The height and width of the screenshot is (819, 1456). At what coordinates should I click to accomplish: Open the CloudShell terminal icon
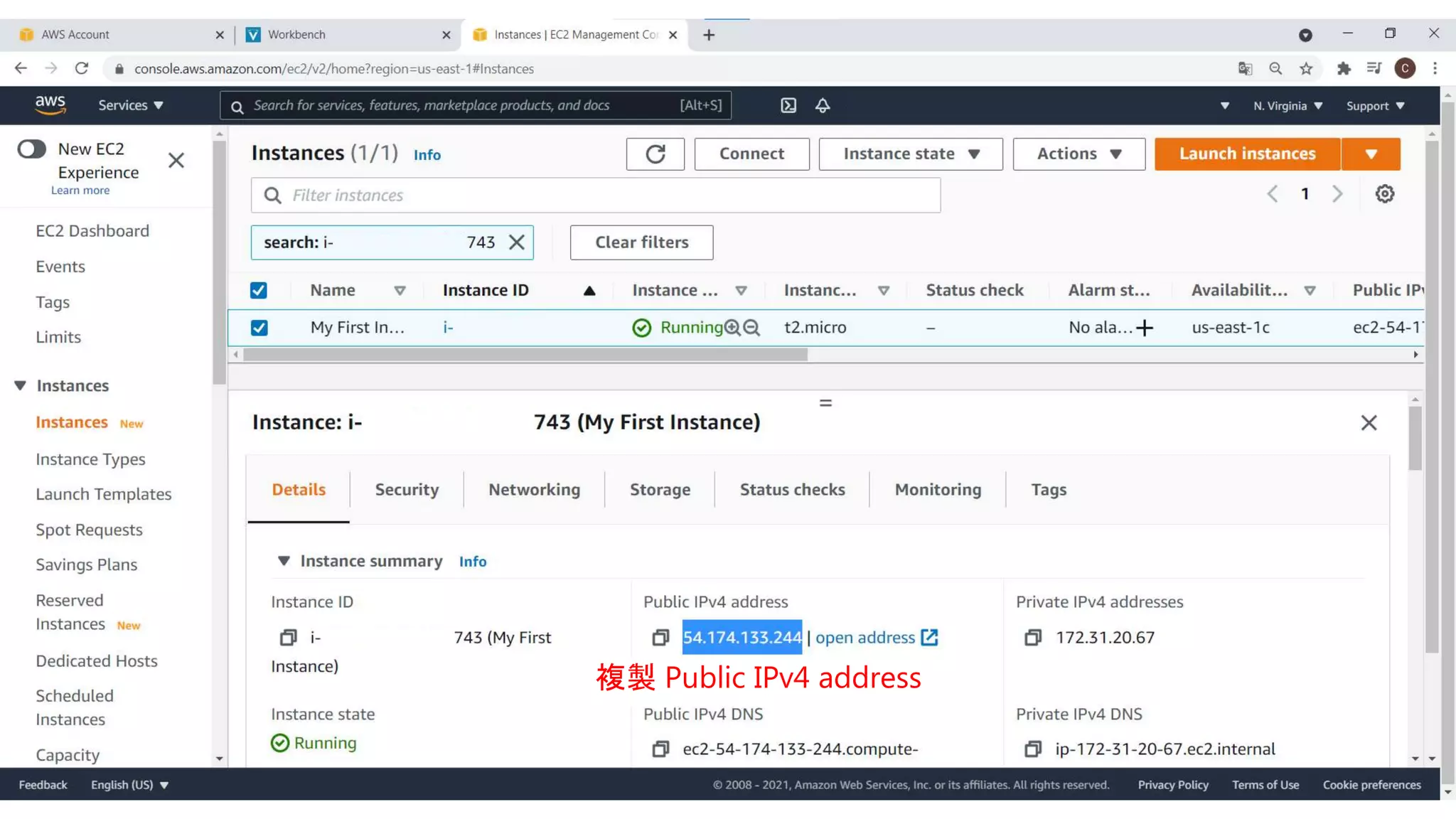click(788, 105)
